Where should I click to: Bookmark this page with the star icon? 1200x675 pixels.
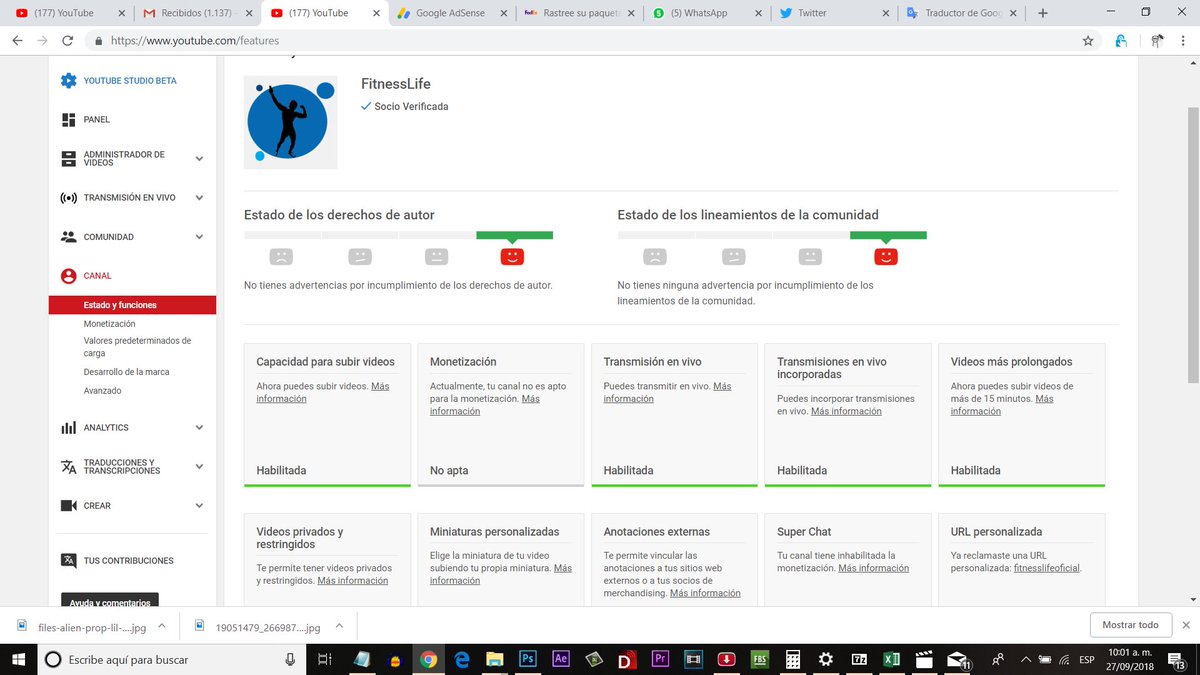(1087, 41)
